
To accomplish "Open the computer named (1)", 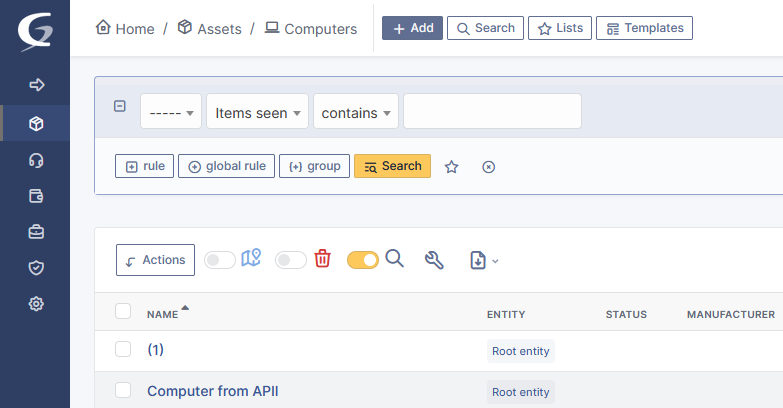I will [155, 350].
